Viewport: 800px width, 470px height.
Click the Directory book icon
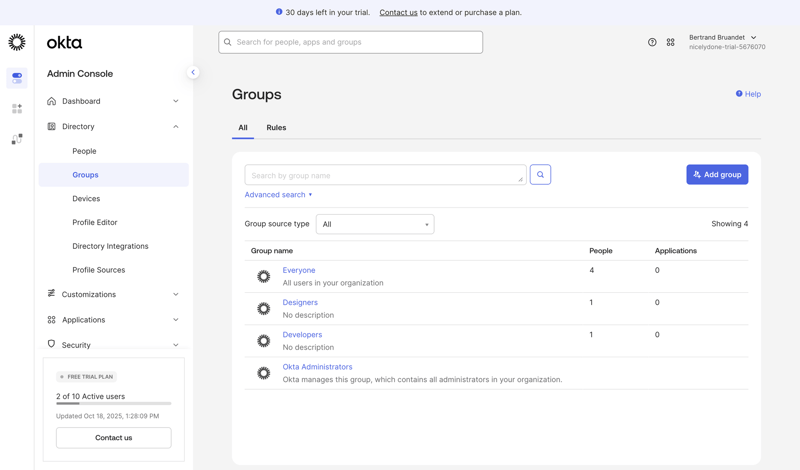pyautogui.click(x=52, y=127)
